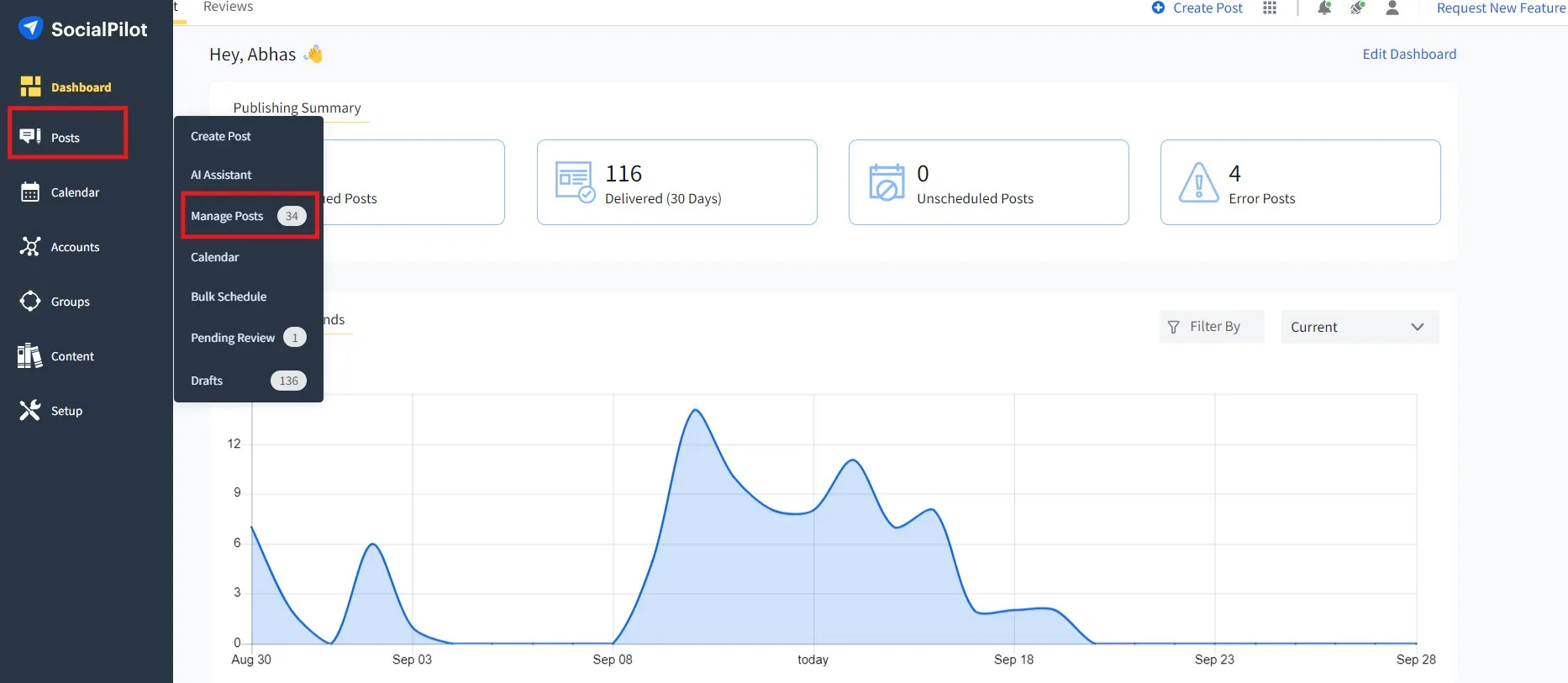Image resolution: width=1568 pixels, height=683 pixels.
Task: Click the Edit Dashboard link
Action: pyautogui.click(x=1409, y=54)
